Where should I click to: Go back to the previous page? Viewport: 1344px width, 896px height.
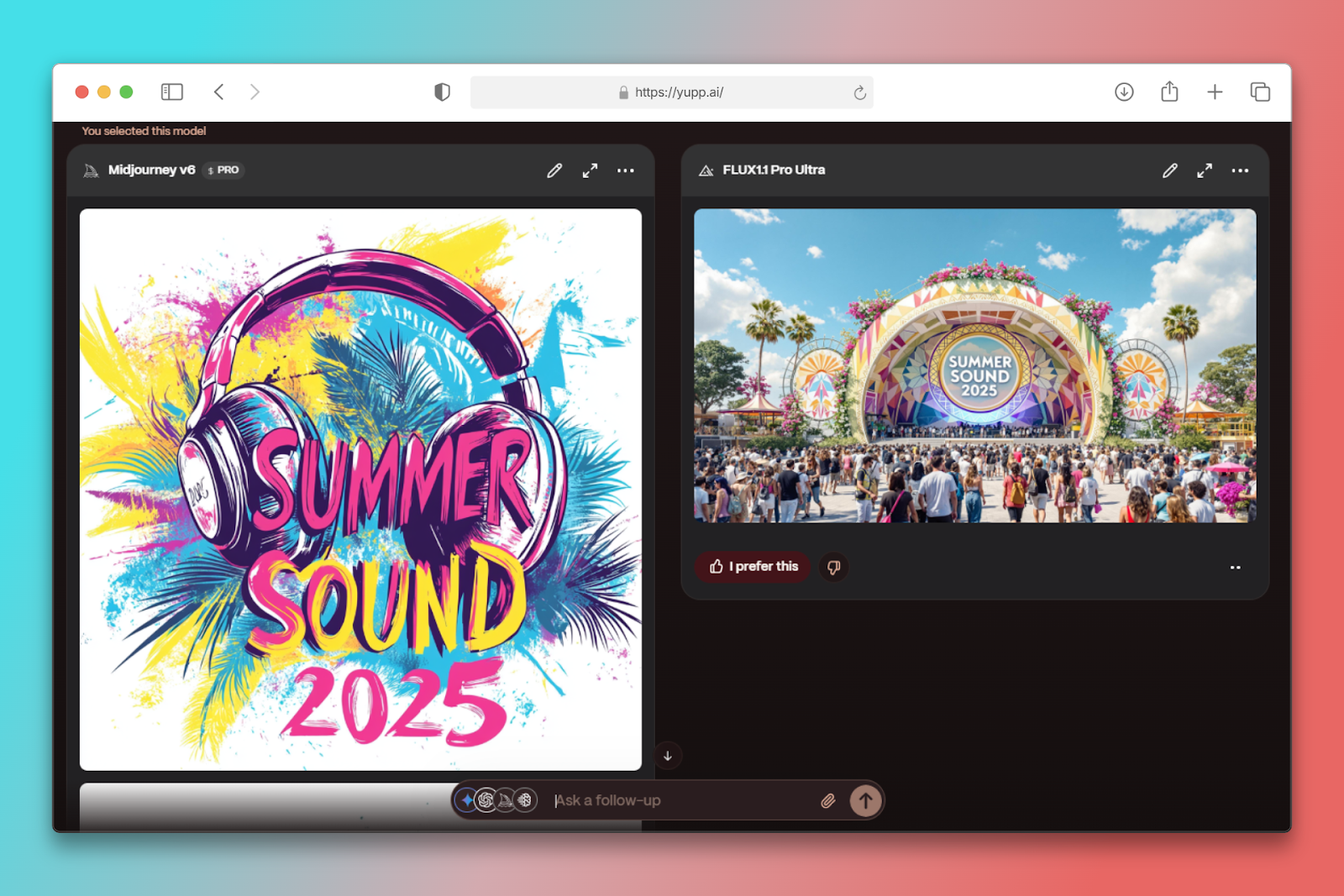click(219, 92)
